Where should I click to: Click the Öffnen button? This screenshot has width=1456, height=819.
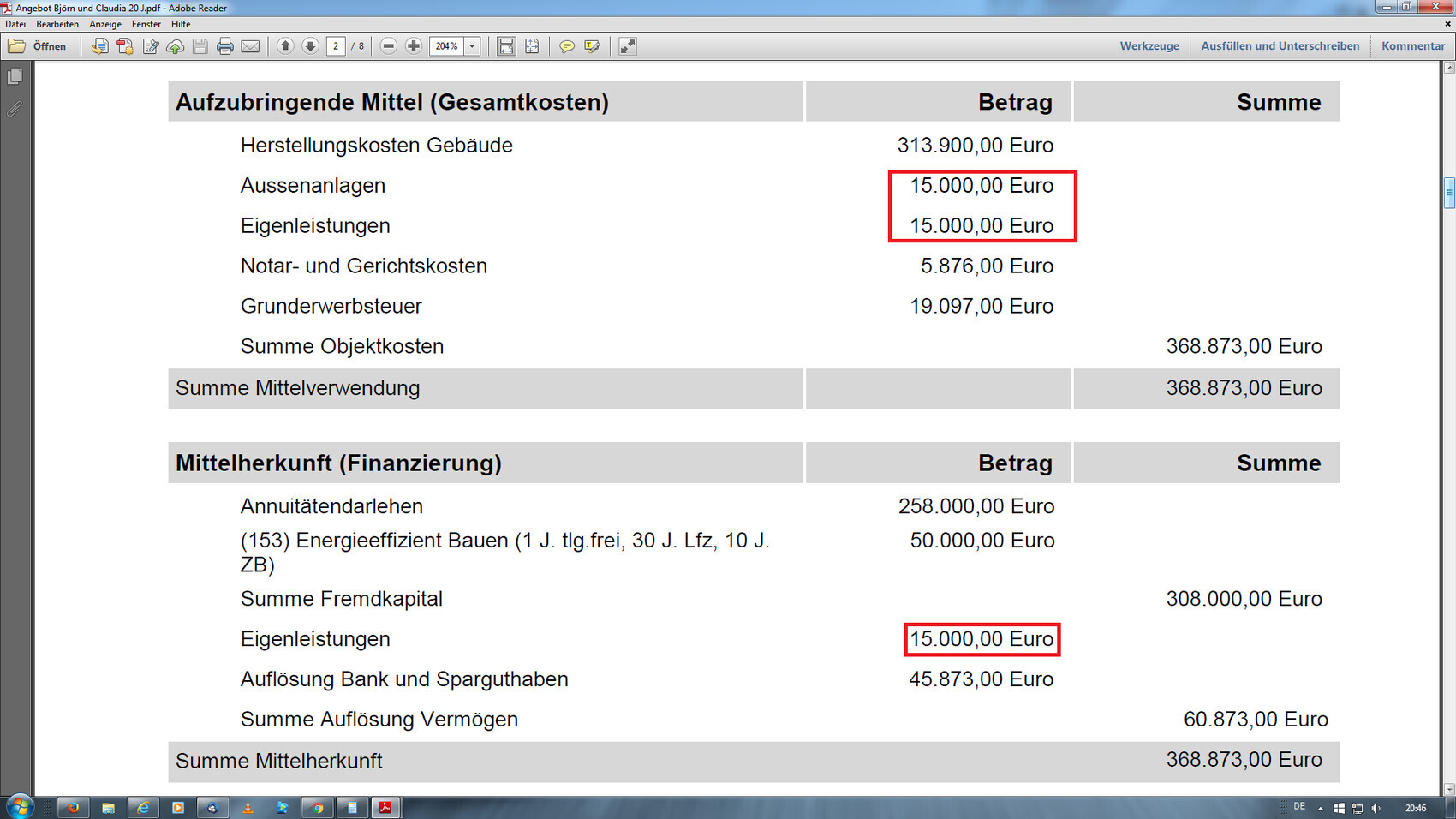coord(38,46)
